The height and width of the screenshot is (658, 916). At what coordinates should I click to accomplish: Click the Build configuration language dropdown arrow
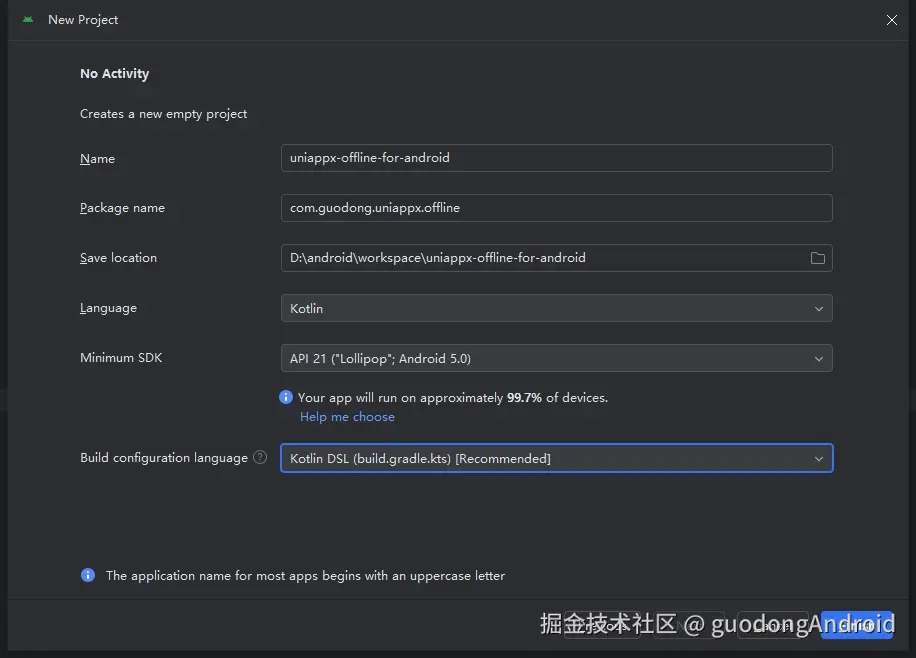click(x=819, y=458)
